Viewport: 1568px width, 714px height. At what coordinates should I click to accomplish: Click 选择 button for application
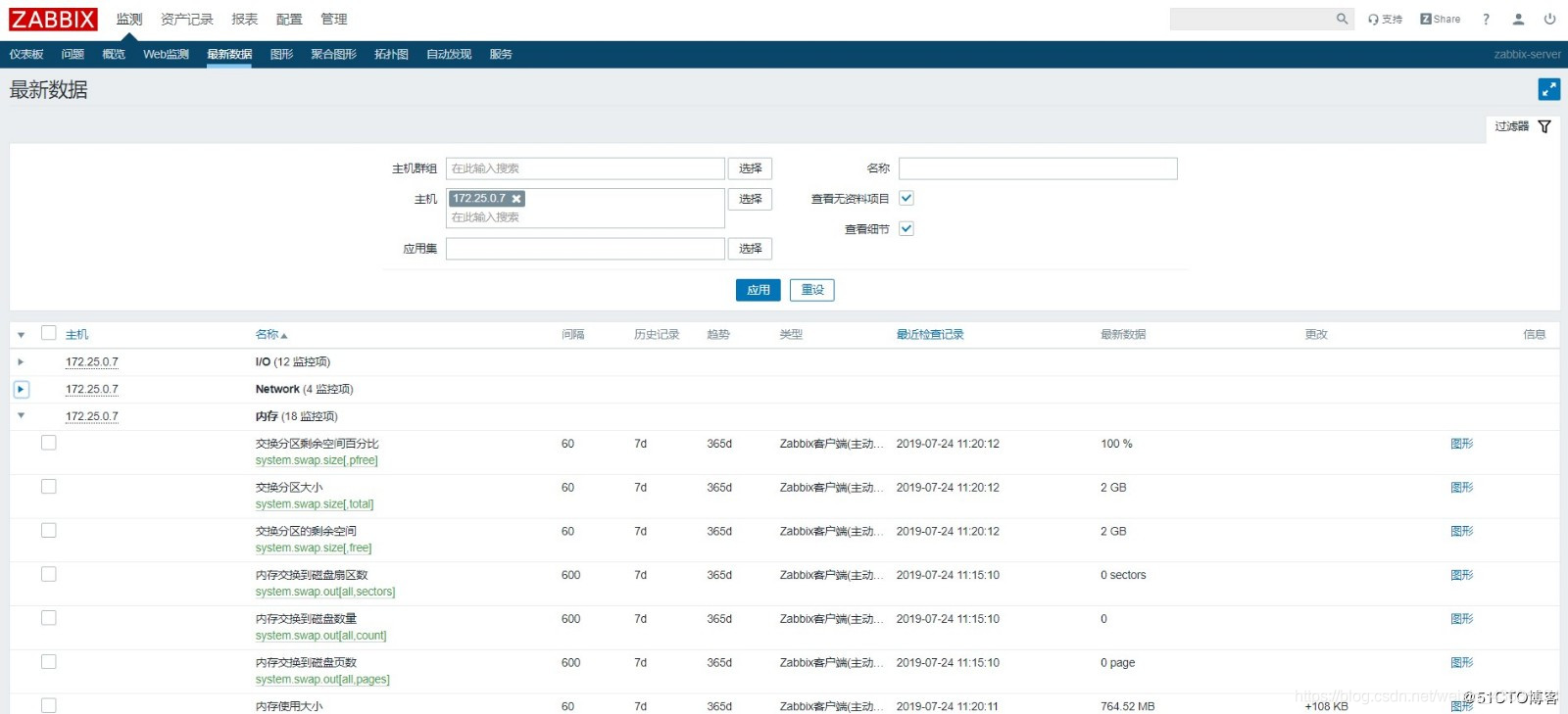pos(751,249)
